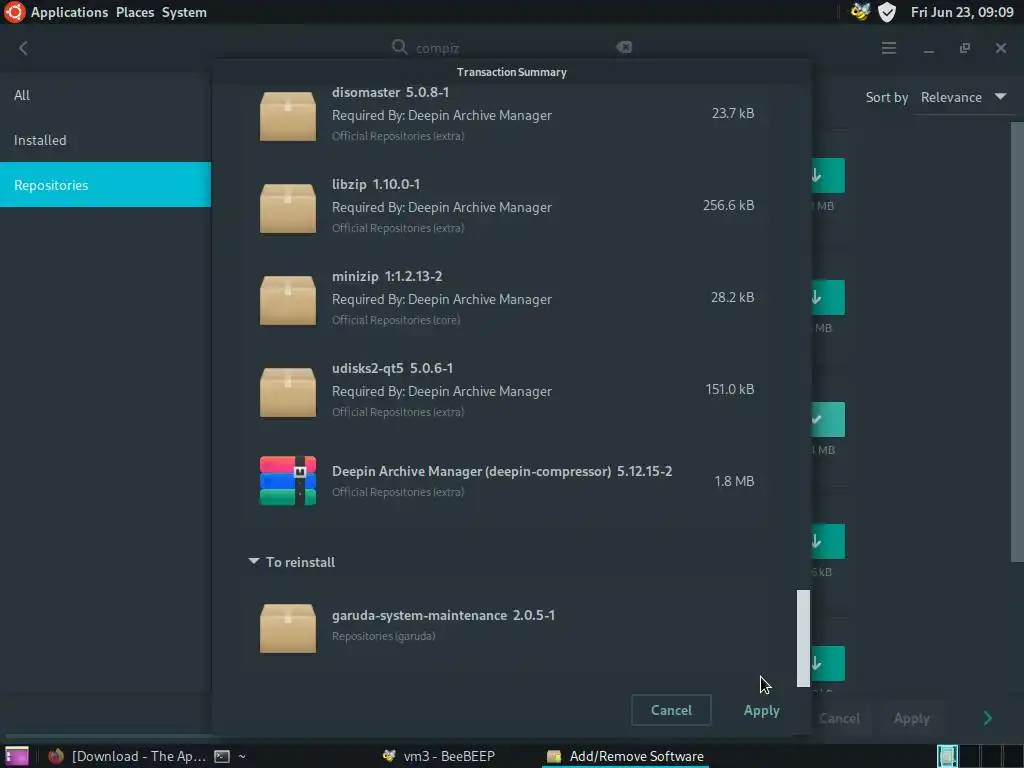Click the back arrow in header bar
Screen dimensions: 1024x768
pyautogui.click(x=23, y=48)
